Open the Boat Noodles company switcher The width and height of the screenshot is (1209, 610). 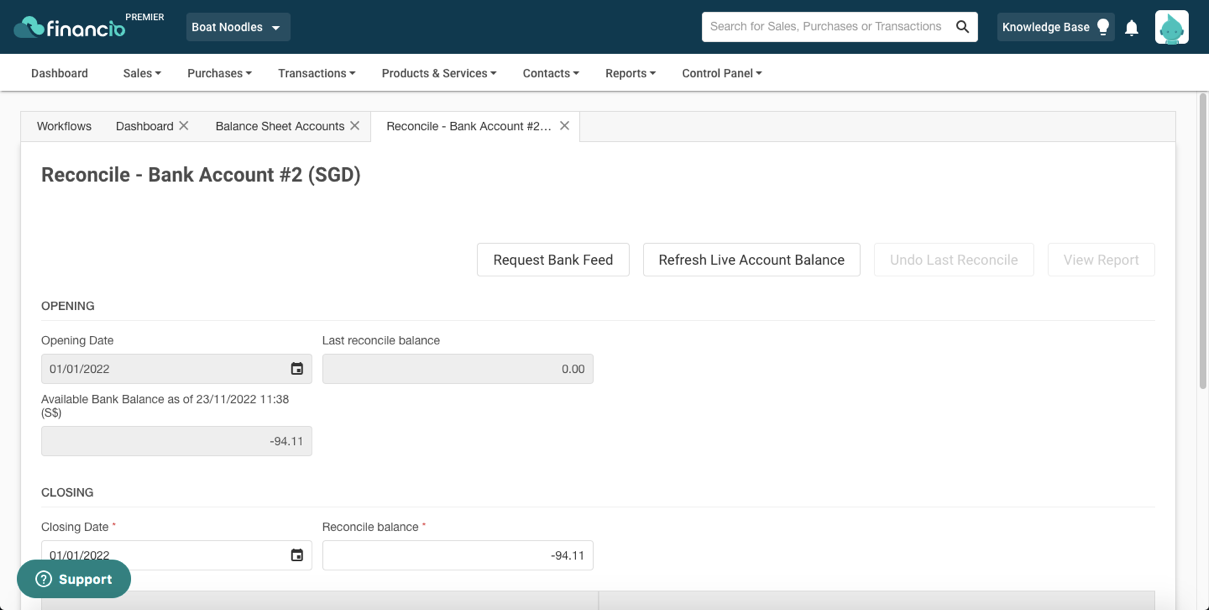tap(237, 27)
